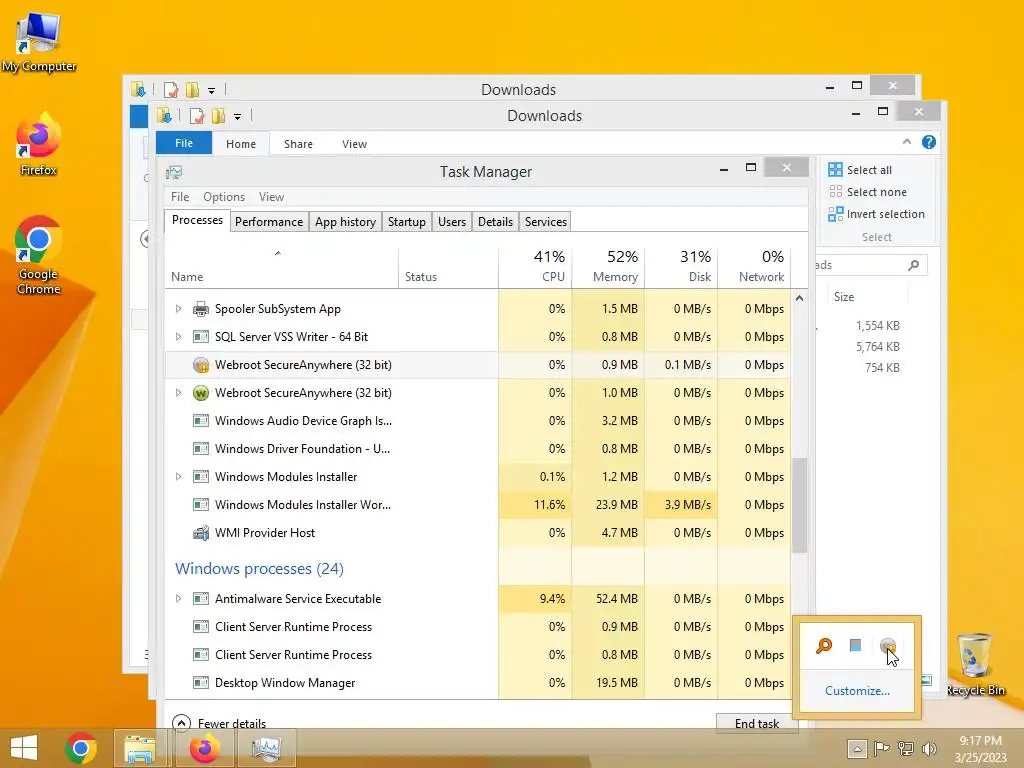Click the Task Manager taskbar icon
The height and width of the screenshot is (768, 1024).
[x=266, y=748]
